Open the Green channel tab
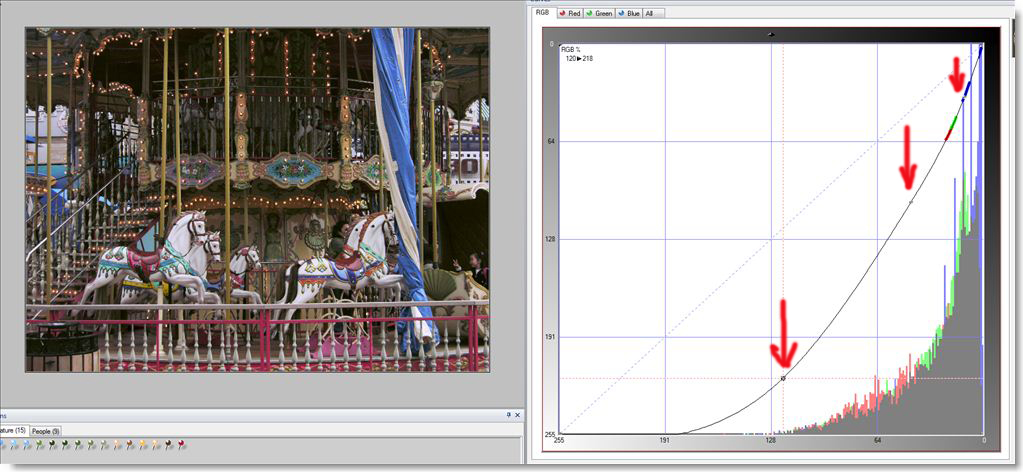The image size is (1023, 472). click(x=600, y=13)
